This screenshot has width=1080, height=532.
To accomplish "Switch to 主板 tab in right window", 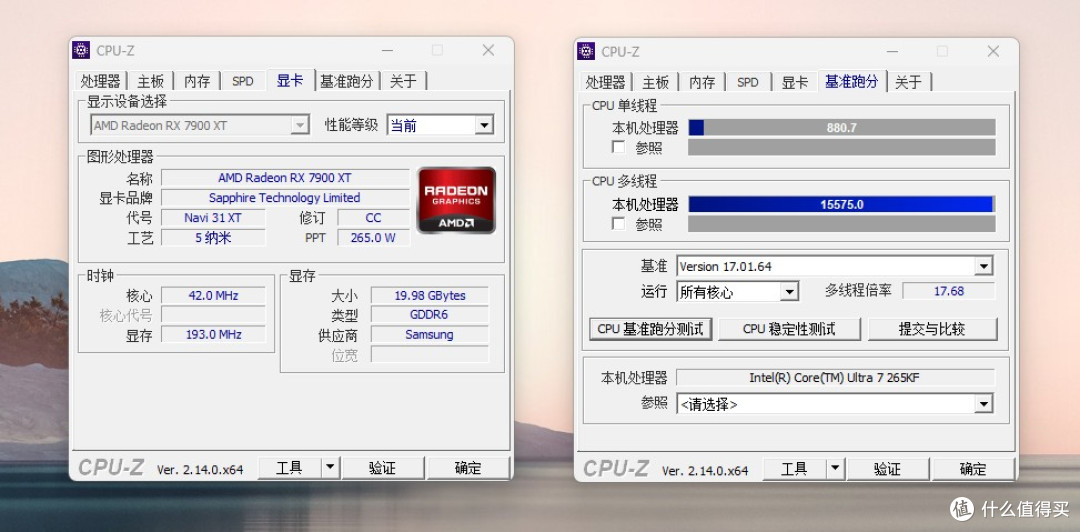I will [x=655, y=82].
